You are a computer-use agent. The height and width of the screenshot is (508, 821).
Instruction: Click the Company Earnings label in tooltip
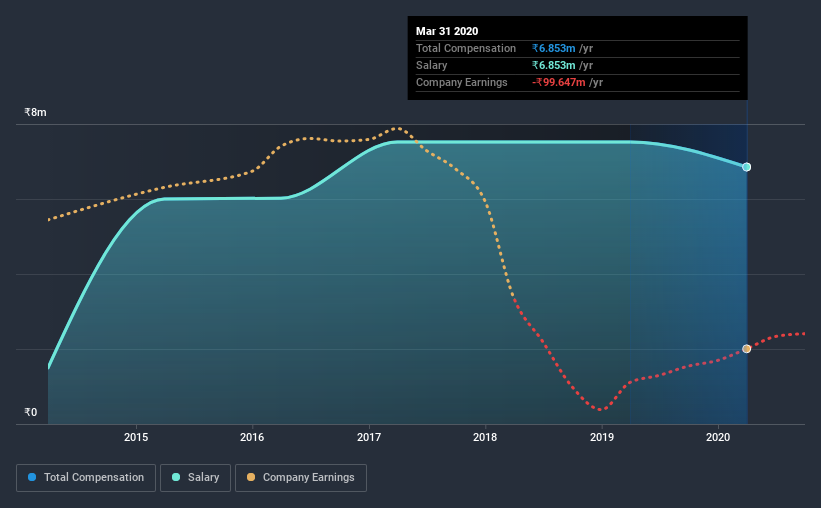(x=462, y=83)
